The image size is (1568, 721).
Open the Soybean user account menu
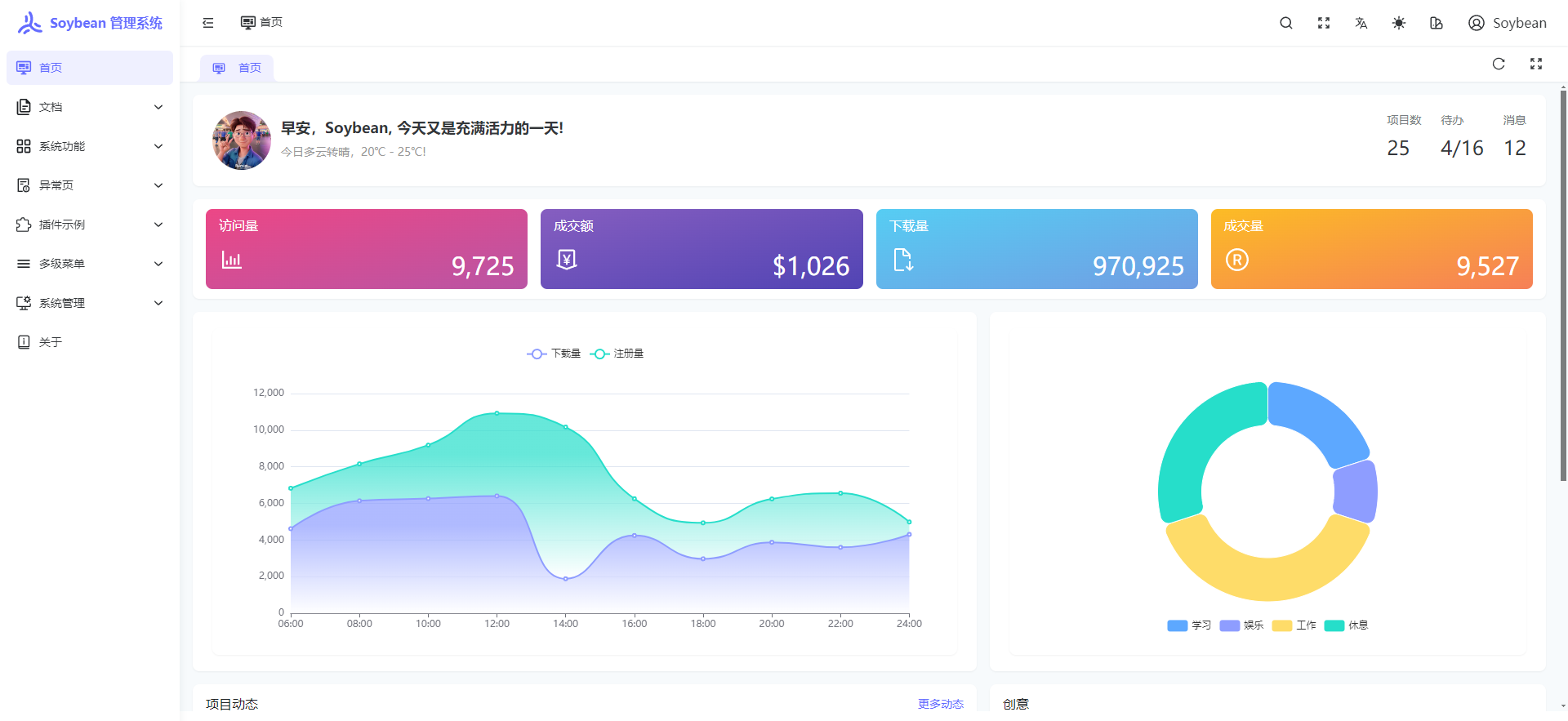point(1507,23)
